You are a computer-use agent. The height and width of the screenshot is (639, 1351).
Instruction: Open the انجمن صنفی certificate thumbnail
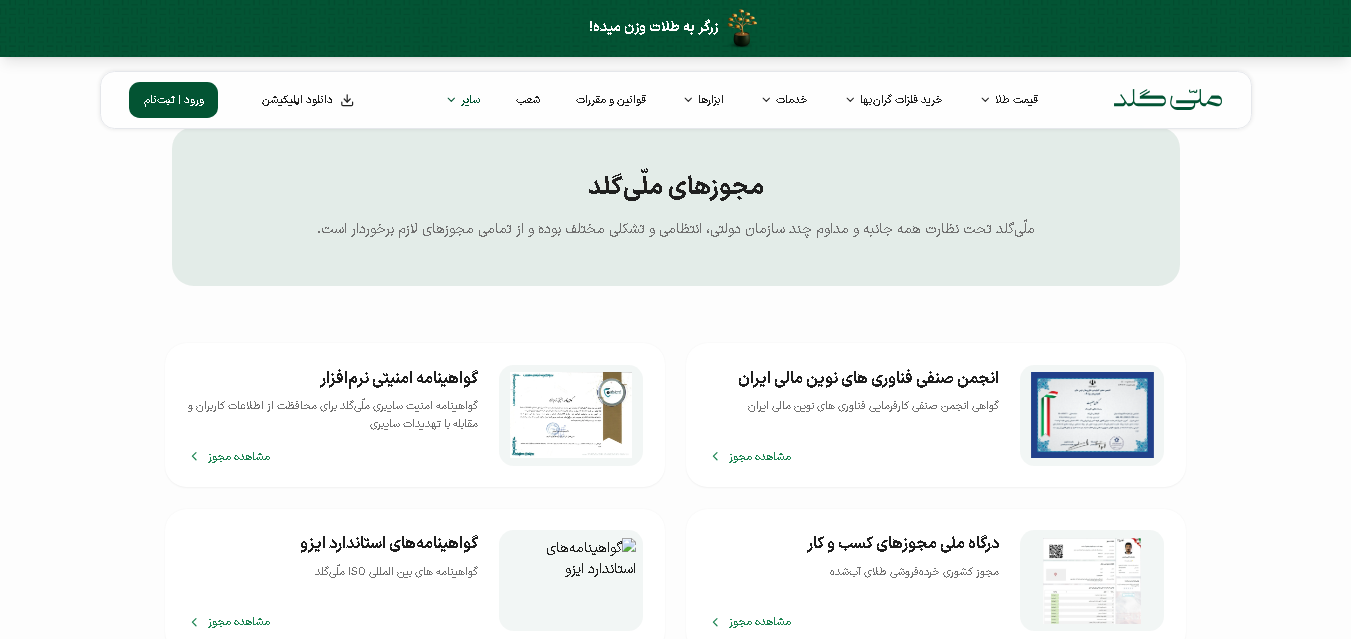tap(1092, 415)
